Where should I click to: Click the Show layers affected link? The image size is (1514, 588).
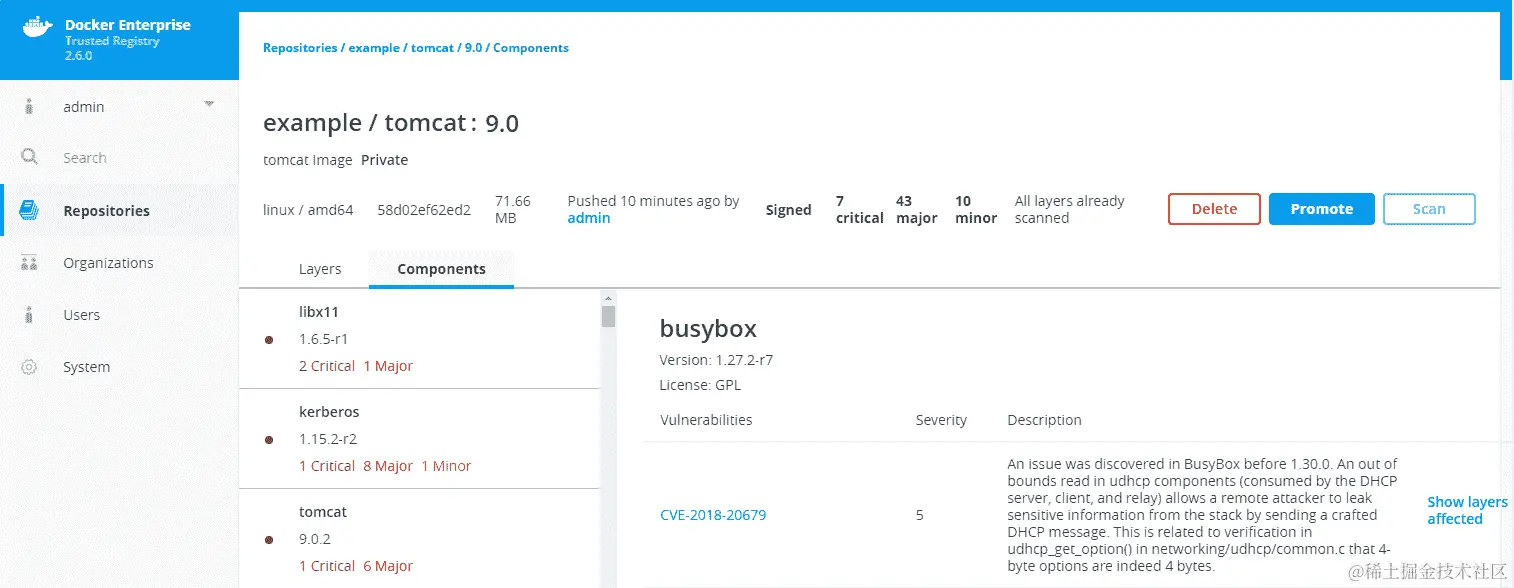pyautogui.click(x=1467, y=510)
